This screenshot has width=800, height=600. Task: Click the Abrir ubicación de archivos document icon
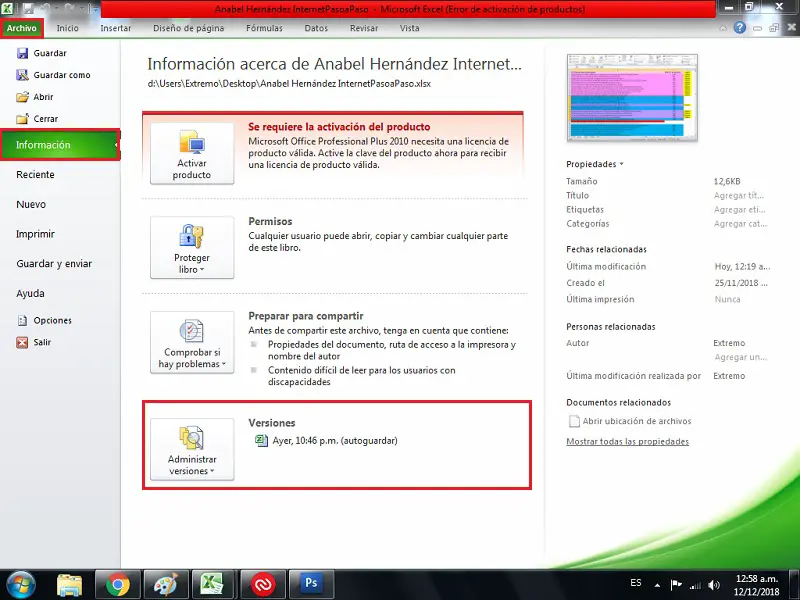tap(574, 421)
